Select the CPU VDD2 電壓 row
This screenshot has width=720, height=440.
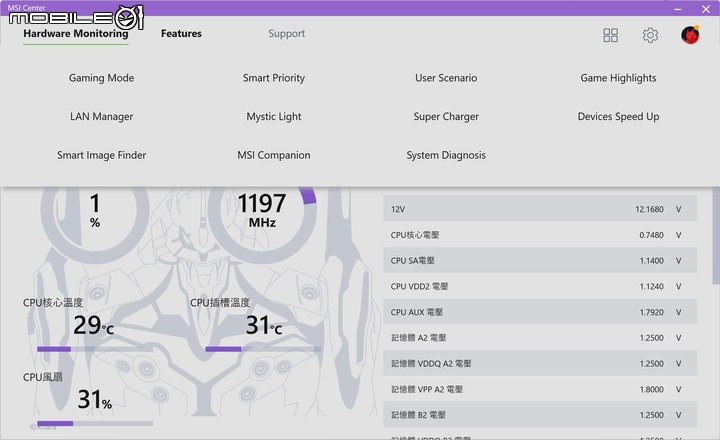click(x=540, y=286)
